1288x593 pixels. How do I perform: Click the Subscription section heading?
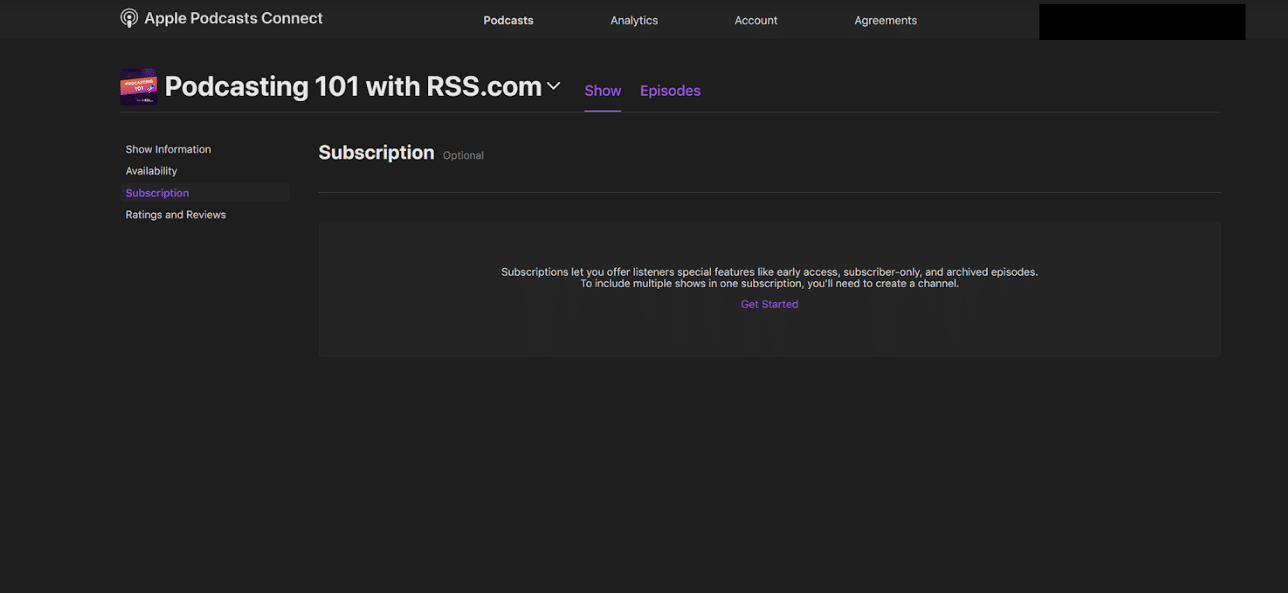(x=376, y=153)
